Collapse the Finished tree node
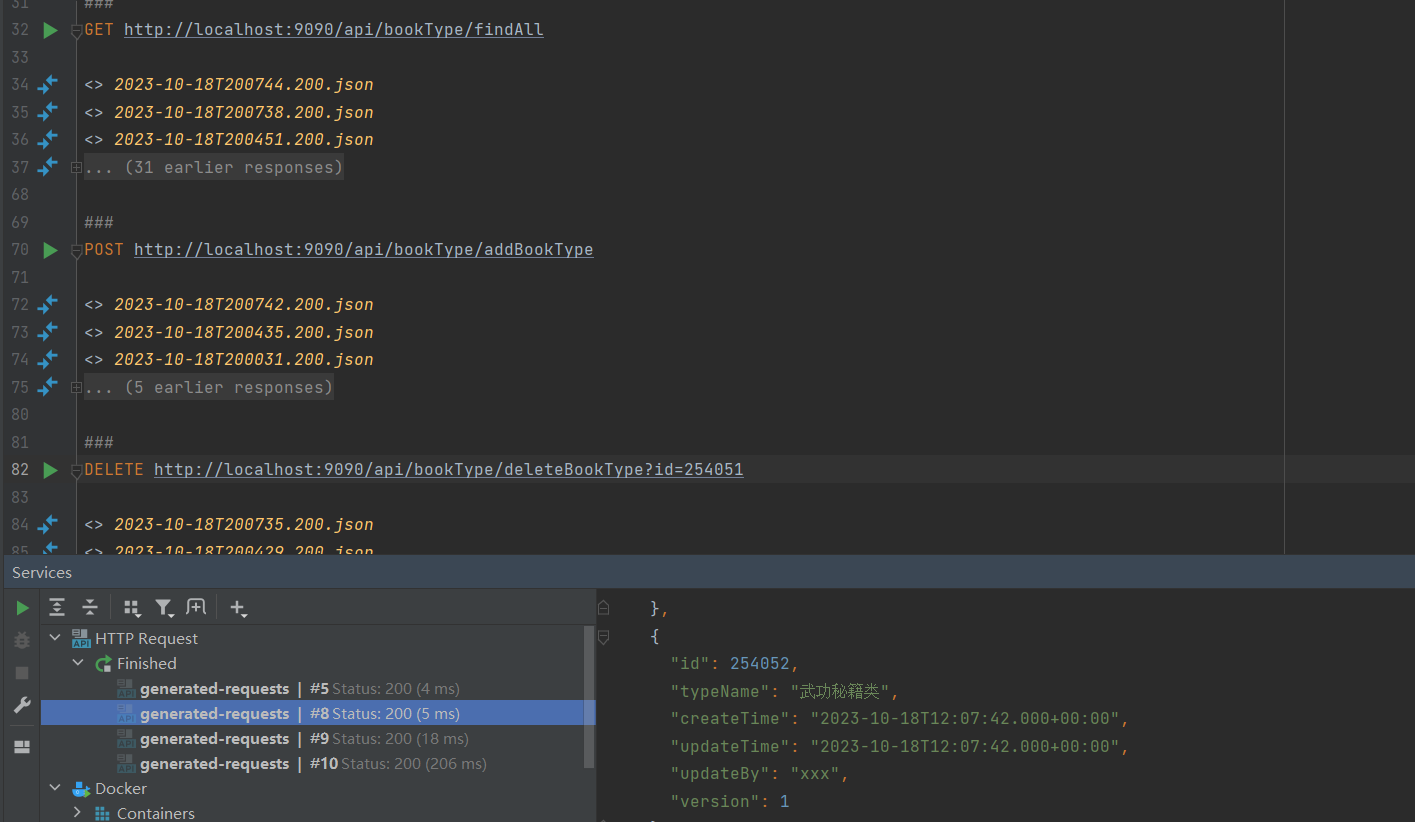This screenshot has width=1415, height=822. tap(78, 663)
